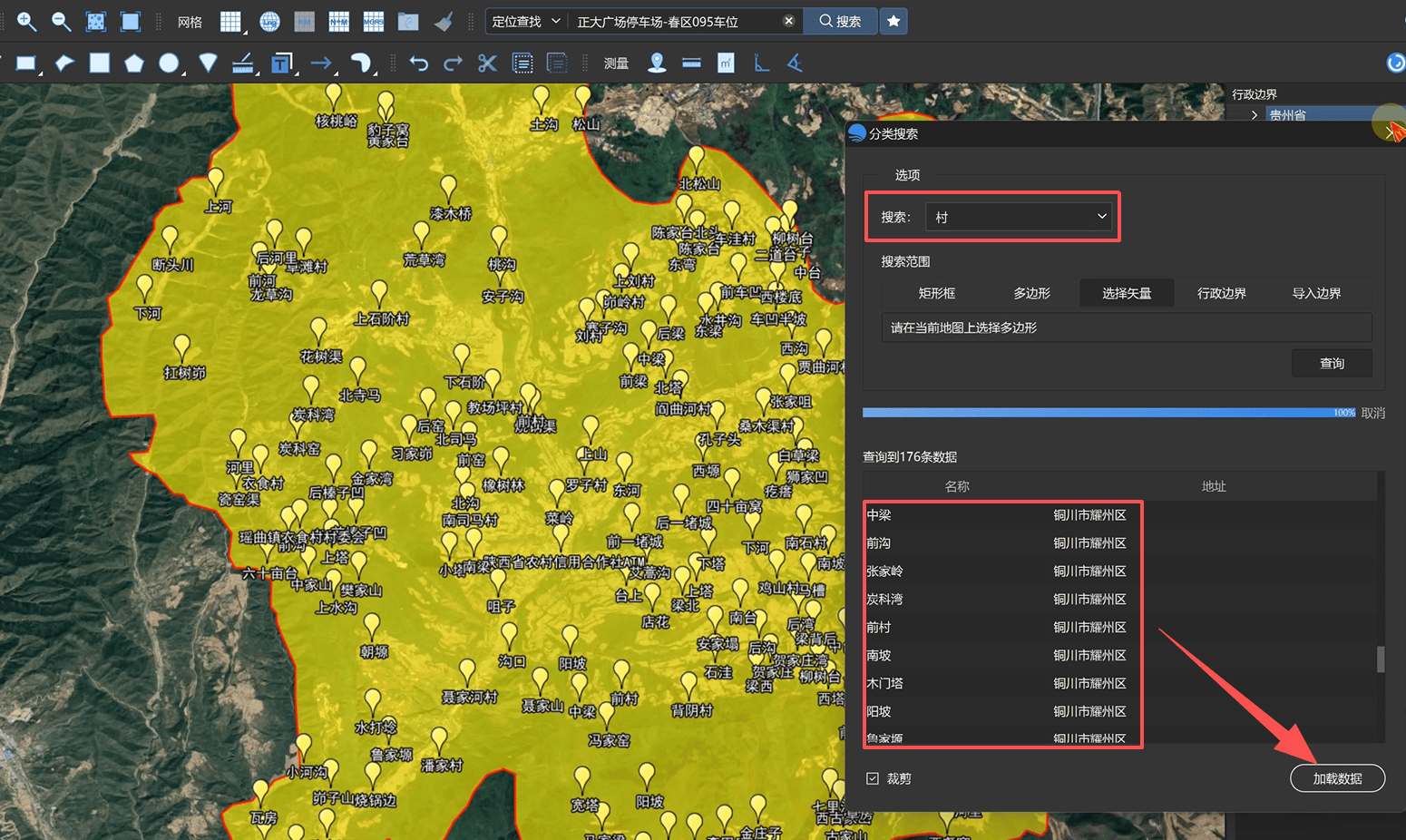Click the star favorites button
This screenshot has height=840, width=1406.
coord(893,21)
